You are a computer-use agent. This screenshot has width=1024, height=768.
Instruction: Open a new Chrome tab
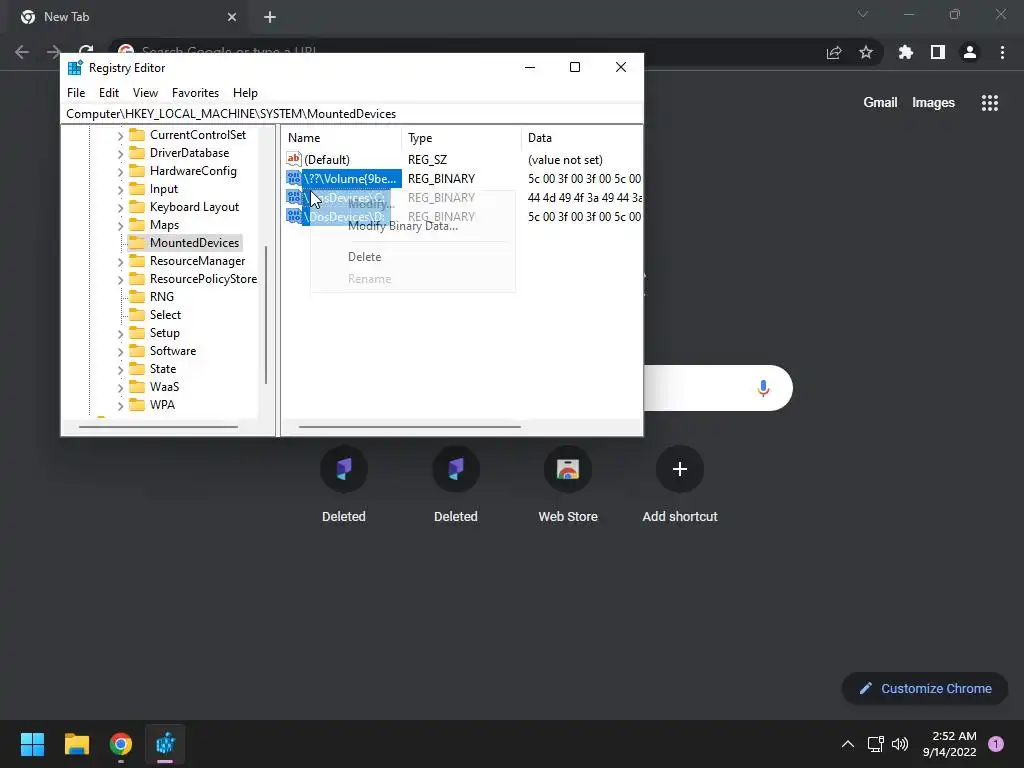pyautogui.click(x=270, y=17)
